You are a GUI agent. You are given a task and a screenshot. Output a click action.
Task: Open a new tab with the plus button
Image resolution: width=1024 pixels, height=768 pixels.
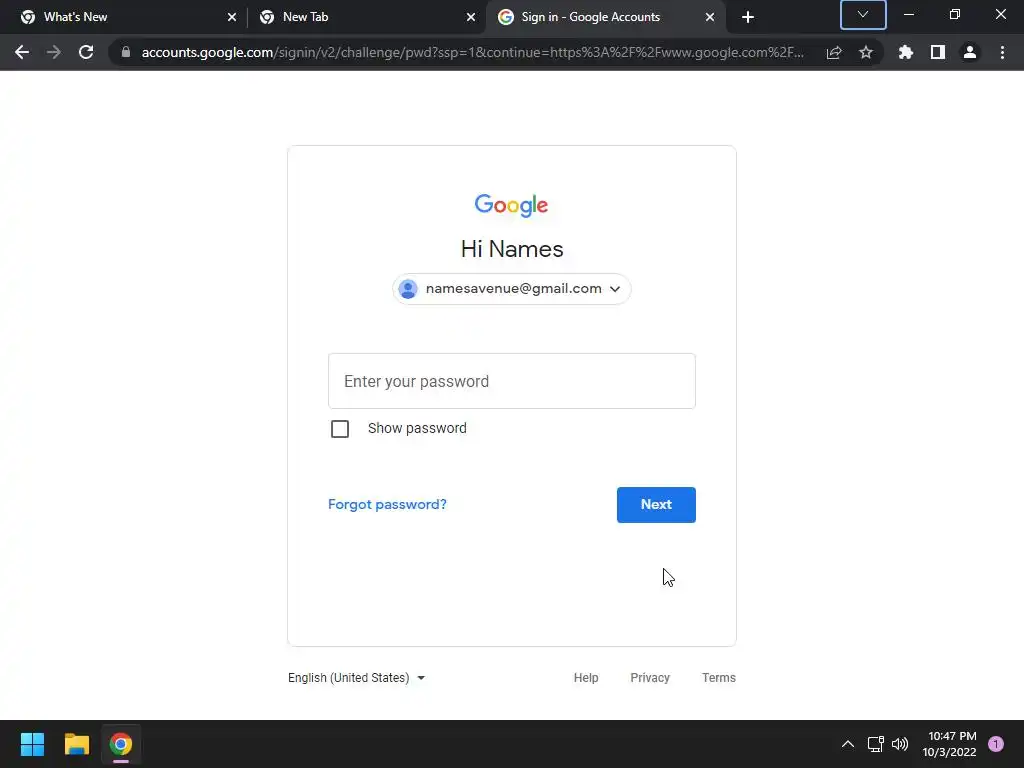pos(748,17)
